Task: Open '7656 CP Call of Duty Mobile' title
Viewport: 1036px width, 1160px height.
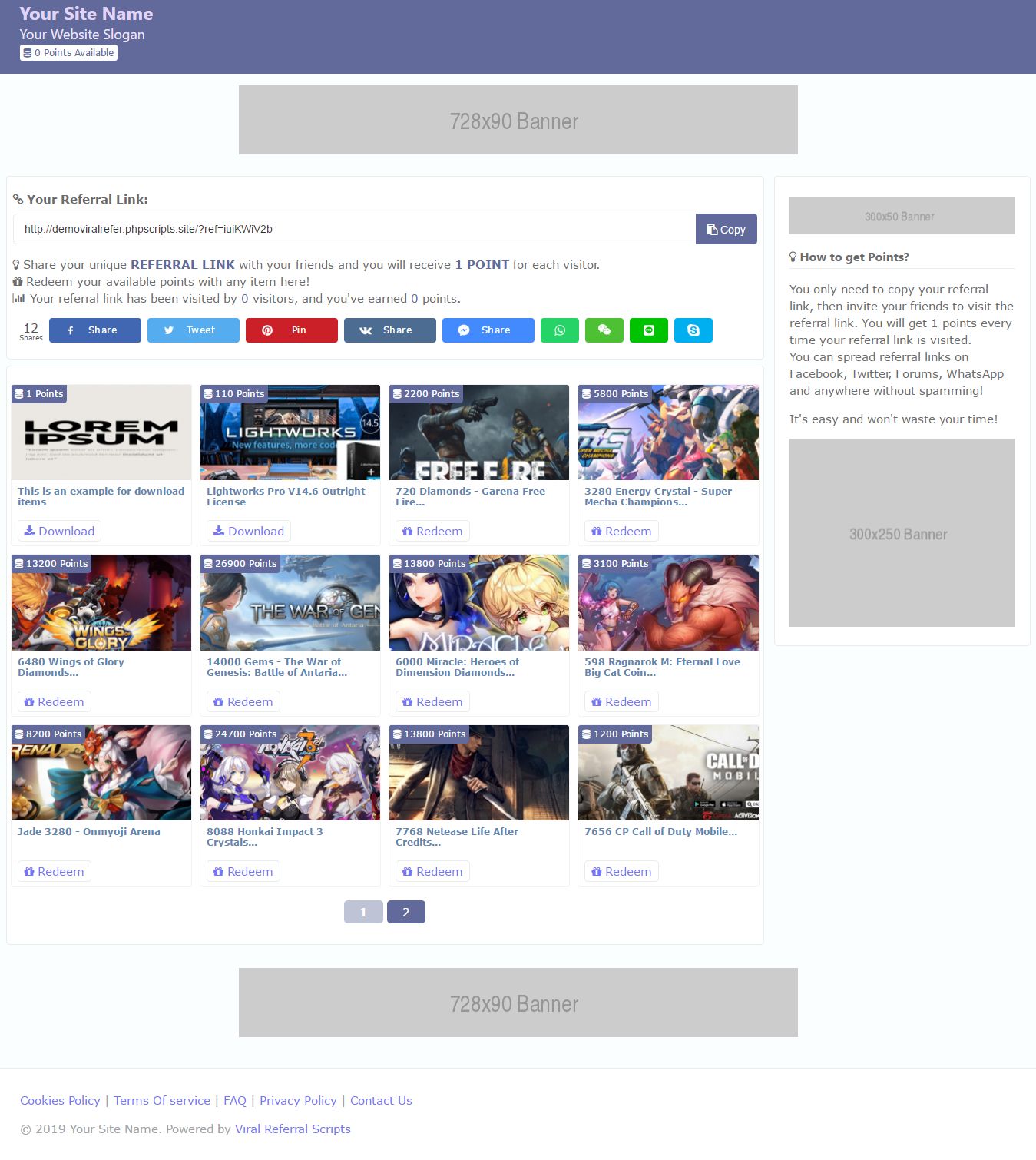Action: [x=660, y=831]
